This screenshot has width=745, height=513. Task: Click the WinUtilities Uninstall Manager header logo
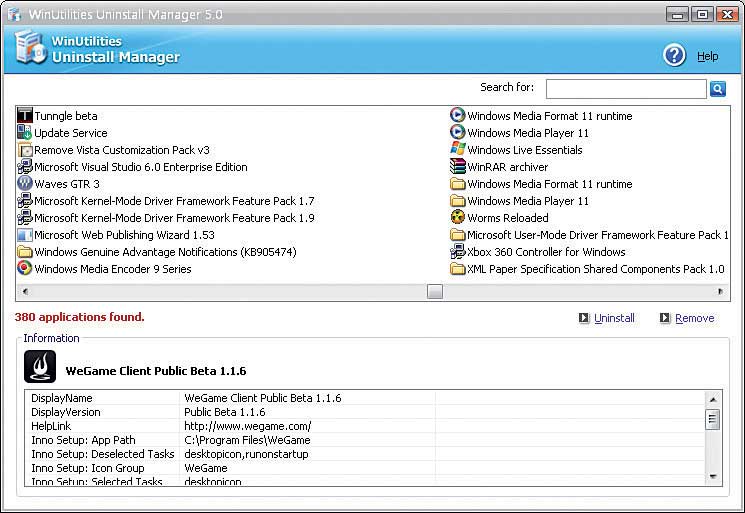31,47
